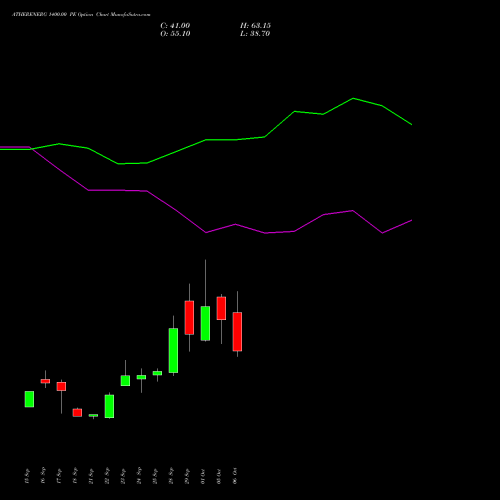Select the 01 Oct date label
This screenshot has width=500, height=500.
pos(203,476)
